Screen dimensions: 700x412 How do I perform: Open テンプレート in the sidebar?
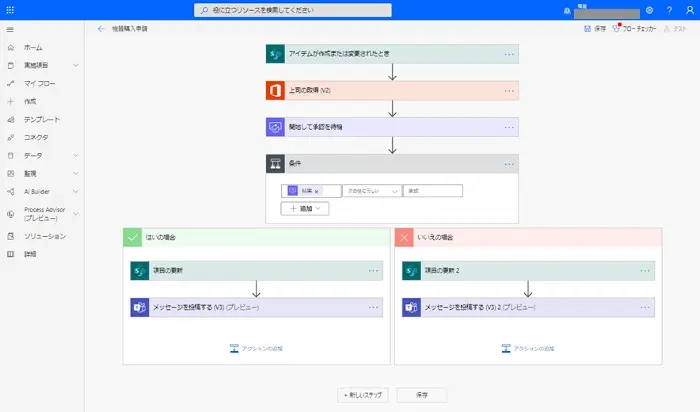[42, 120]
